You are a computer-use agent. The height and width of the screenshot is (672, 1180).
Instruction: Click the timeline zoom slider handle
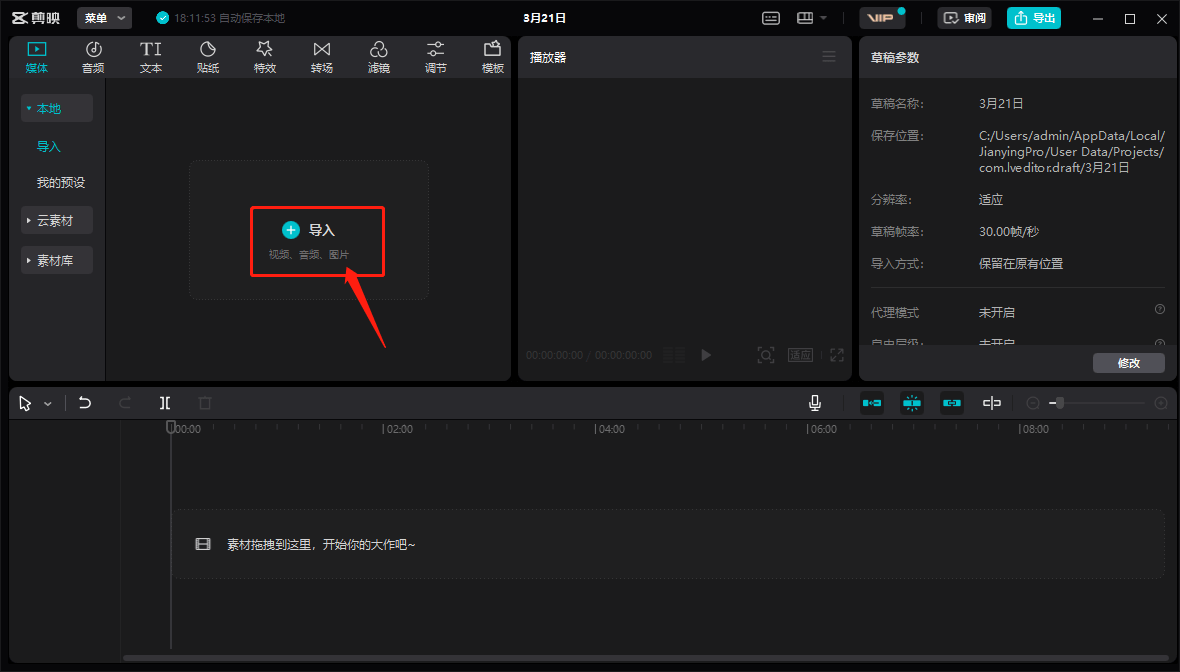pyautogui.click(x=1060, y=403)
